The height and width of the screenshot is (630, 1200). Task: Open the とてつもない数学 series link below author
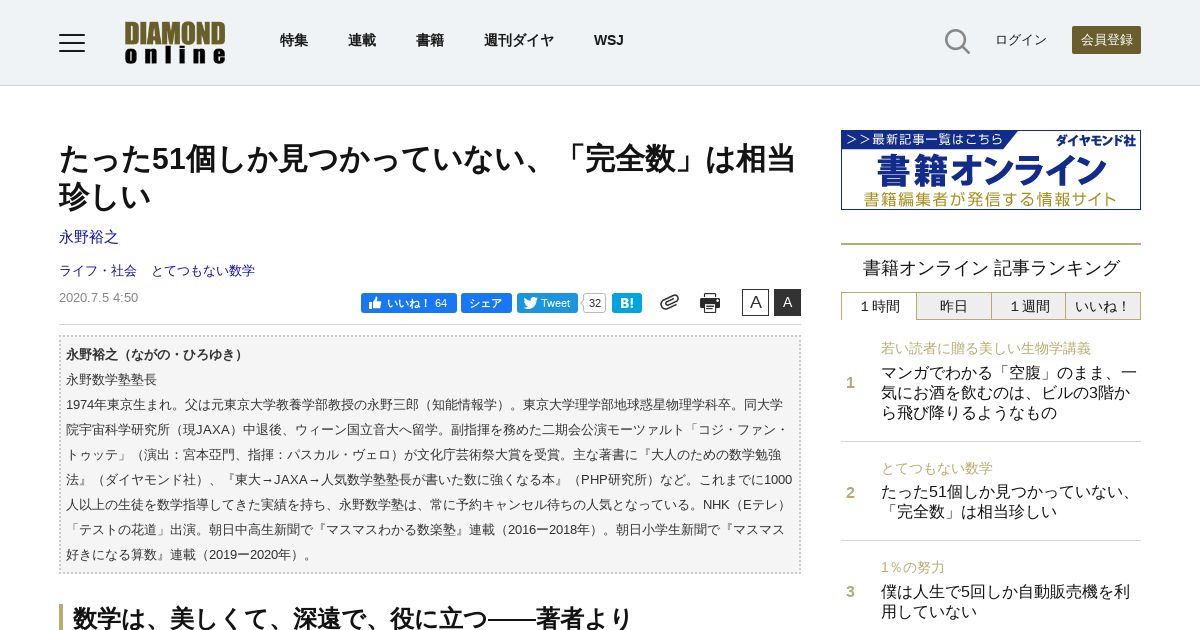203,271
